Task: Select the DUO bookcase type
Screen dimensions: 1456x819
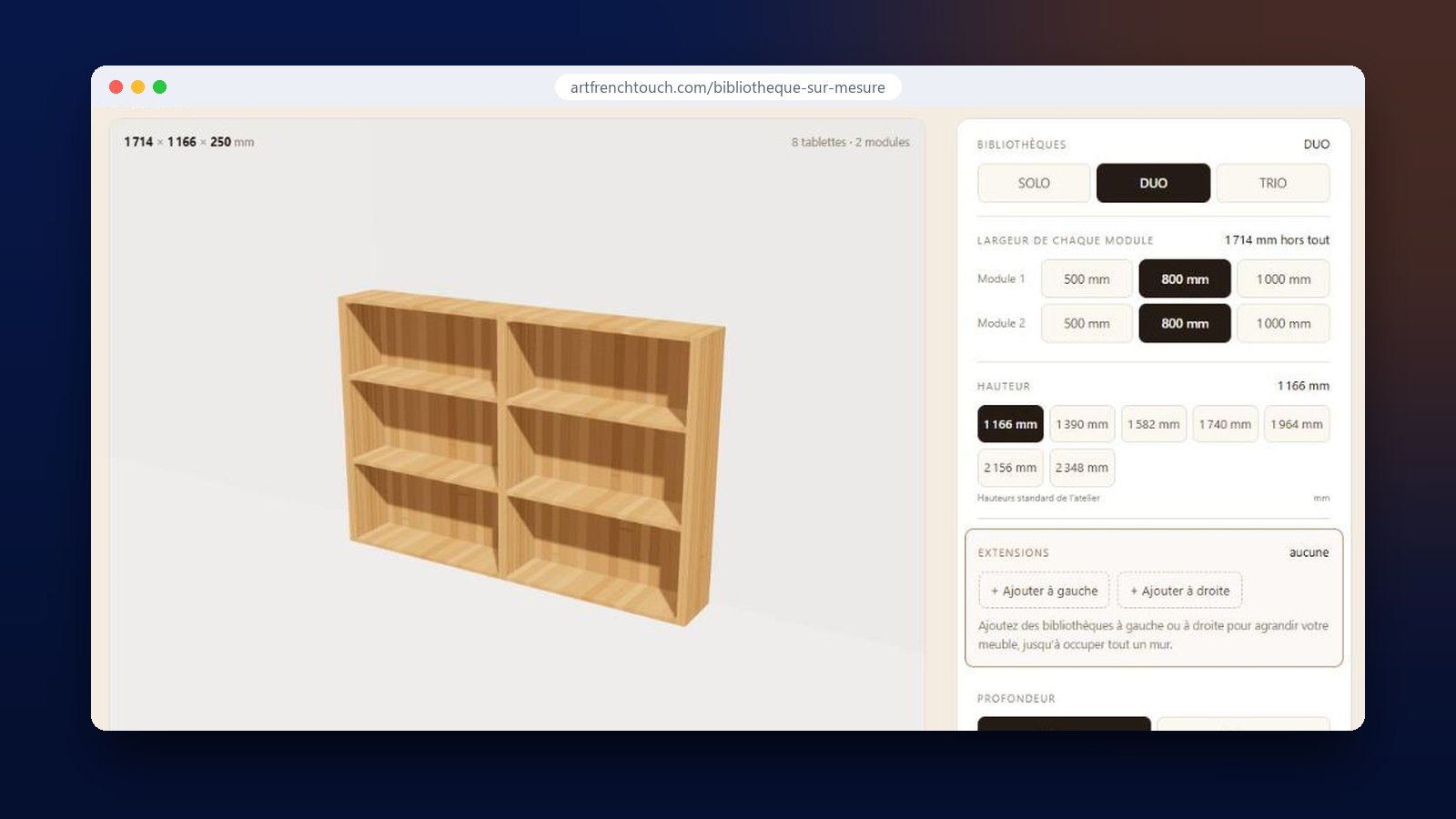Action: tap(1153, 183)
